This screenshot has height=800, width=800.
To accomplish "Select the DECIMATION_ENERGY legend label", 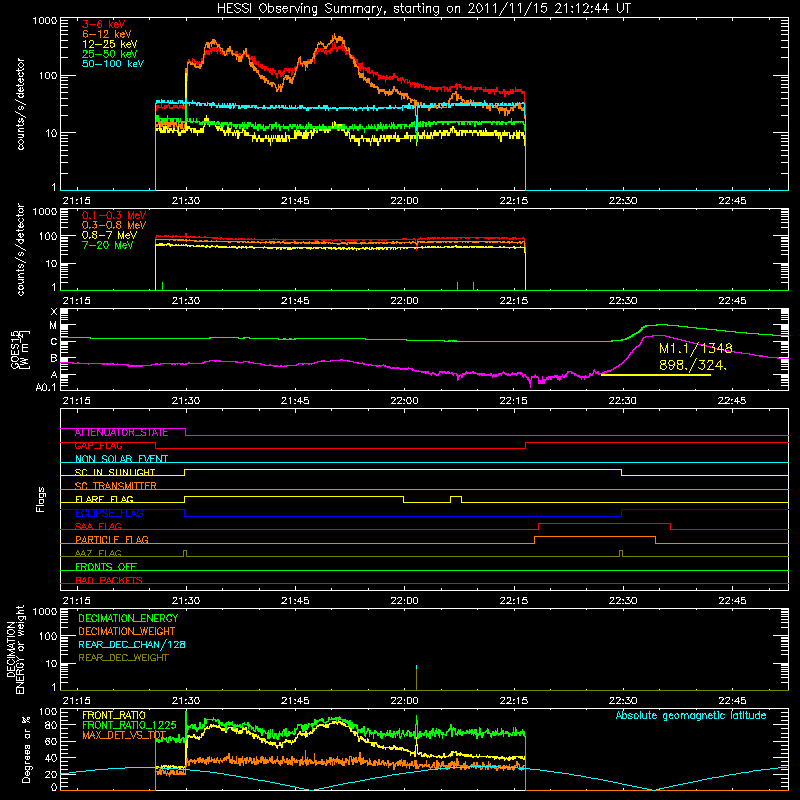I will click(128, 618).
